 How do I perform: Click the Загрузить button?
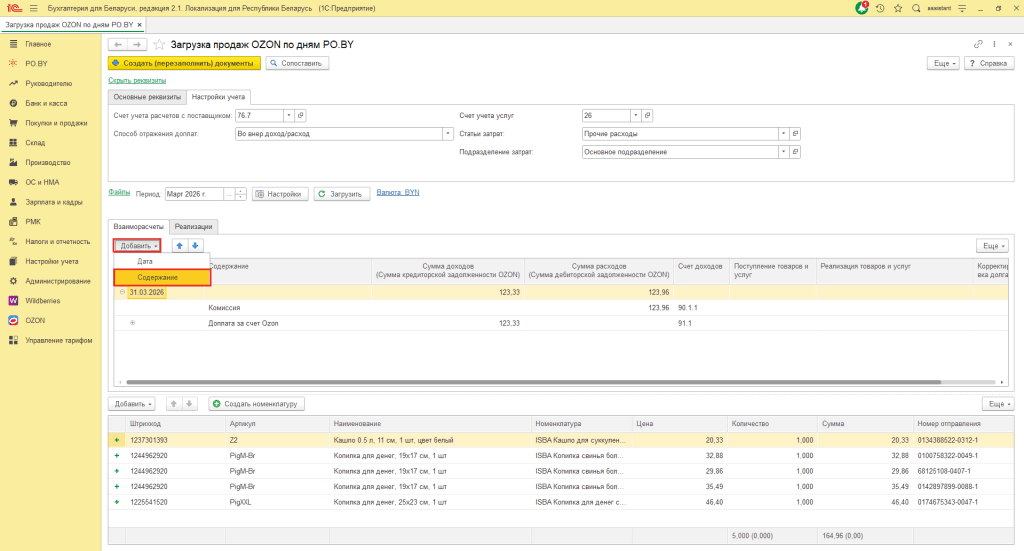tap(342, 194)
